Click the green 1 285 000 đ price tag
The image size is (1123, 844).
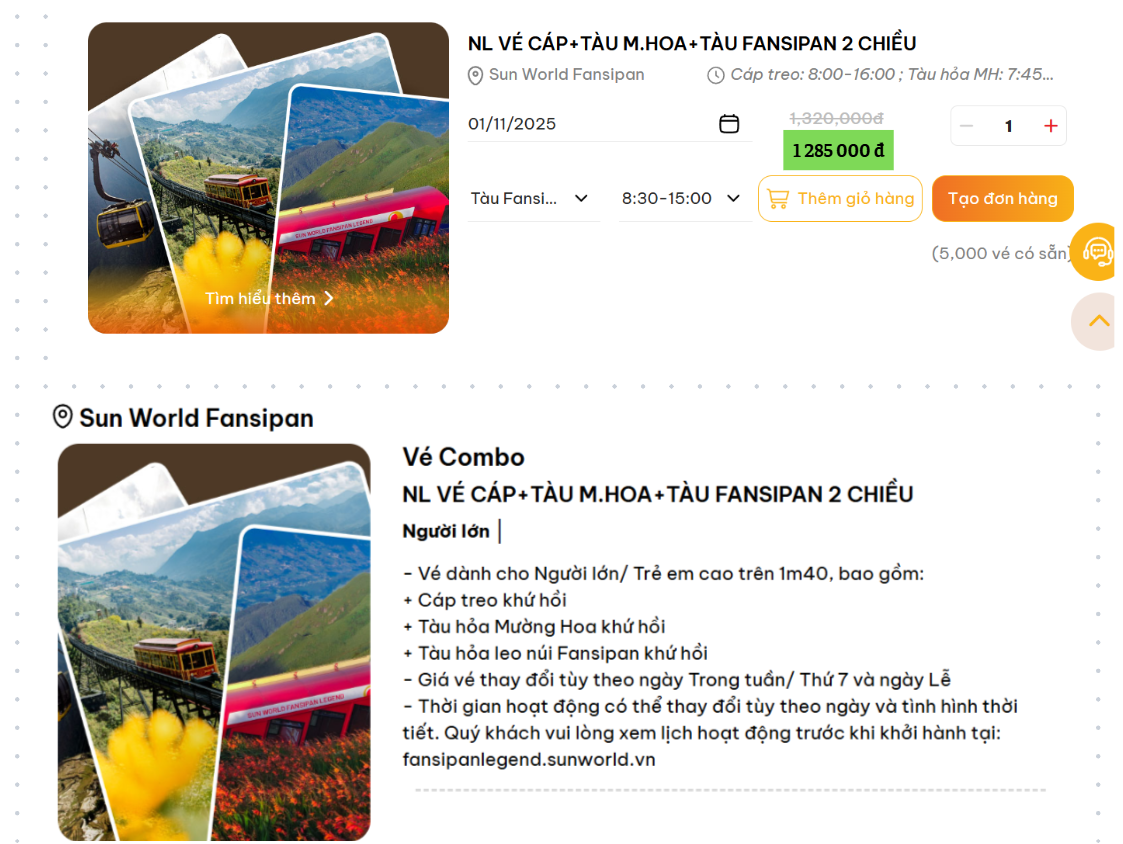(838, 150)
